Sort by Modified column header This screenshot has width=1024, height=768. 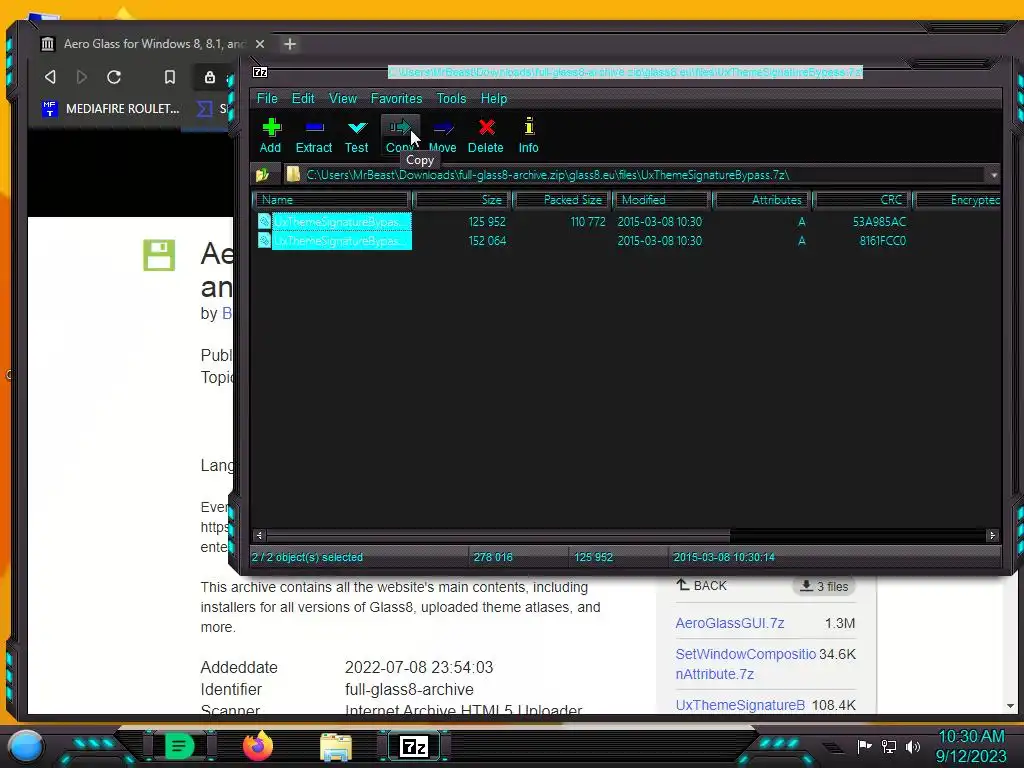click(661, 200)
